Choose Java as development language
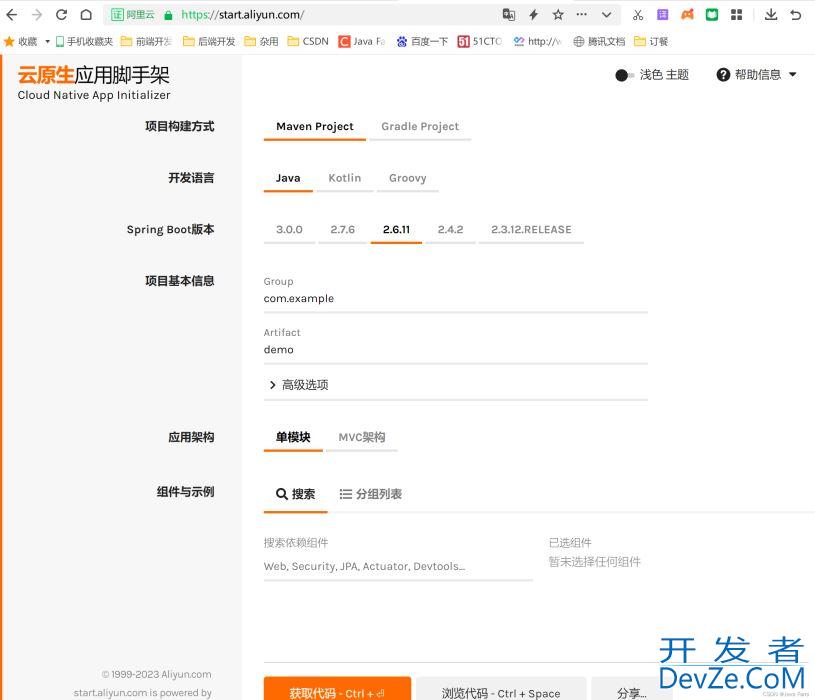The width and height of the screenshot is (815, 700). [288, 178]
